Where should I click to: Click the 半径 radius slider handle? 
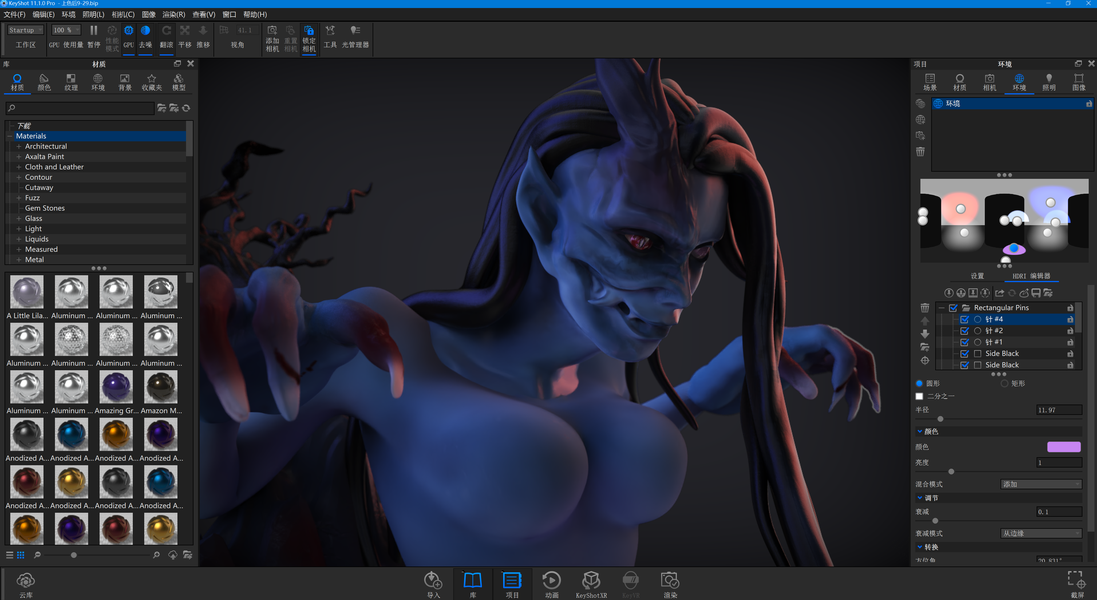tap(940, 419)
